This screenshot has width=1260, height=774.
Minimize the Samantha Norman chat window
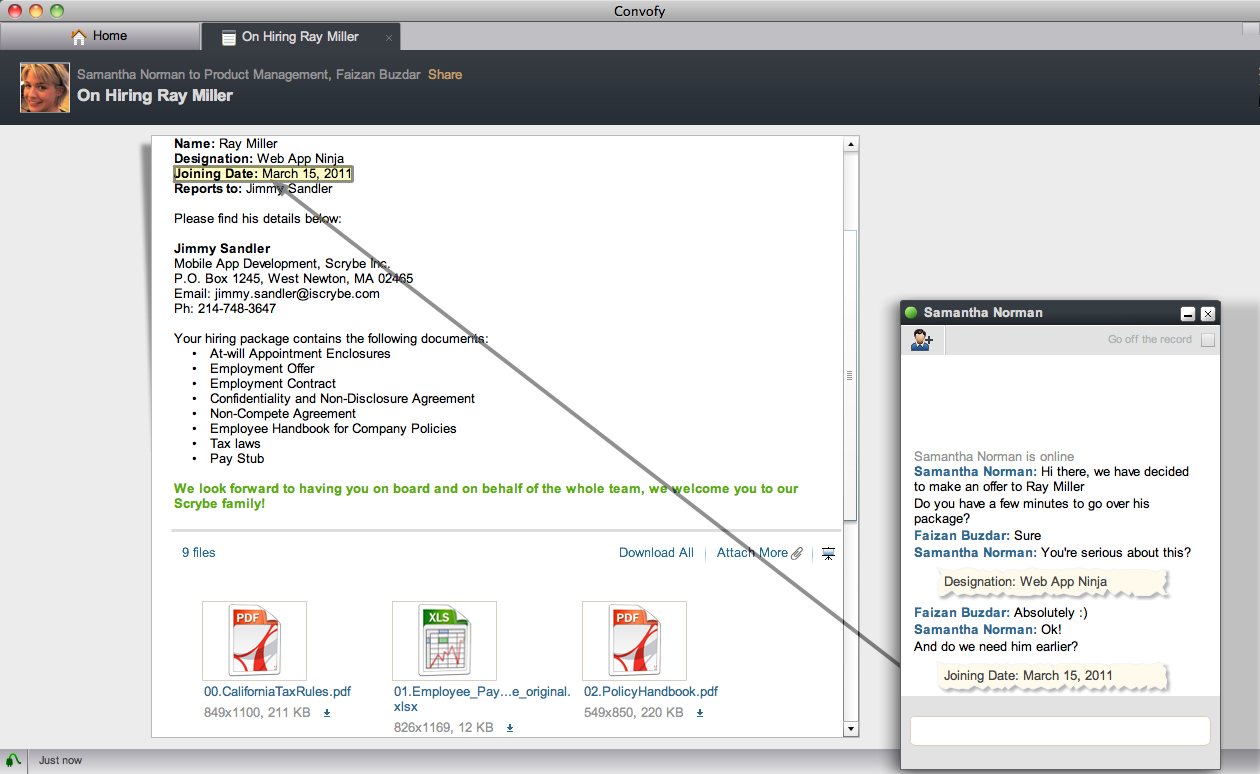[x=1188, y=314]
